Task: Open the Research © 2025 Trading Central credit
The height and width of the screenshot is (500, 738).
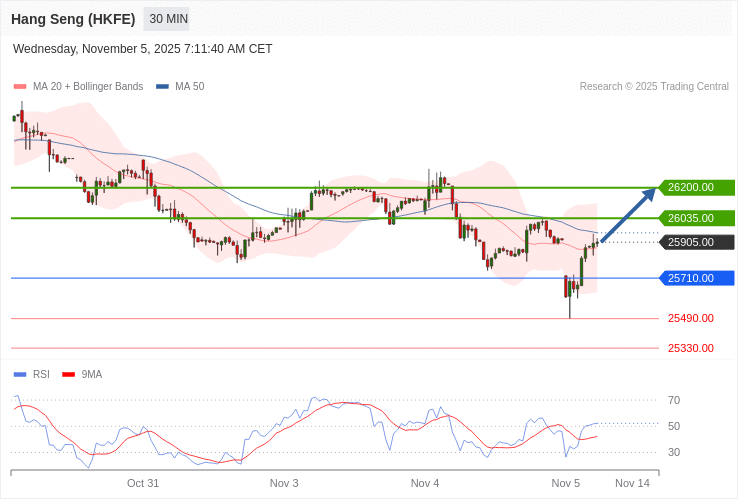Action: [654, 87]
